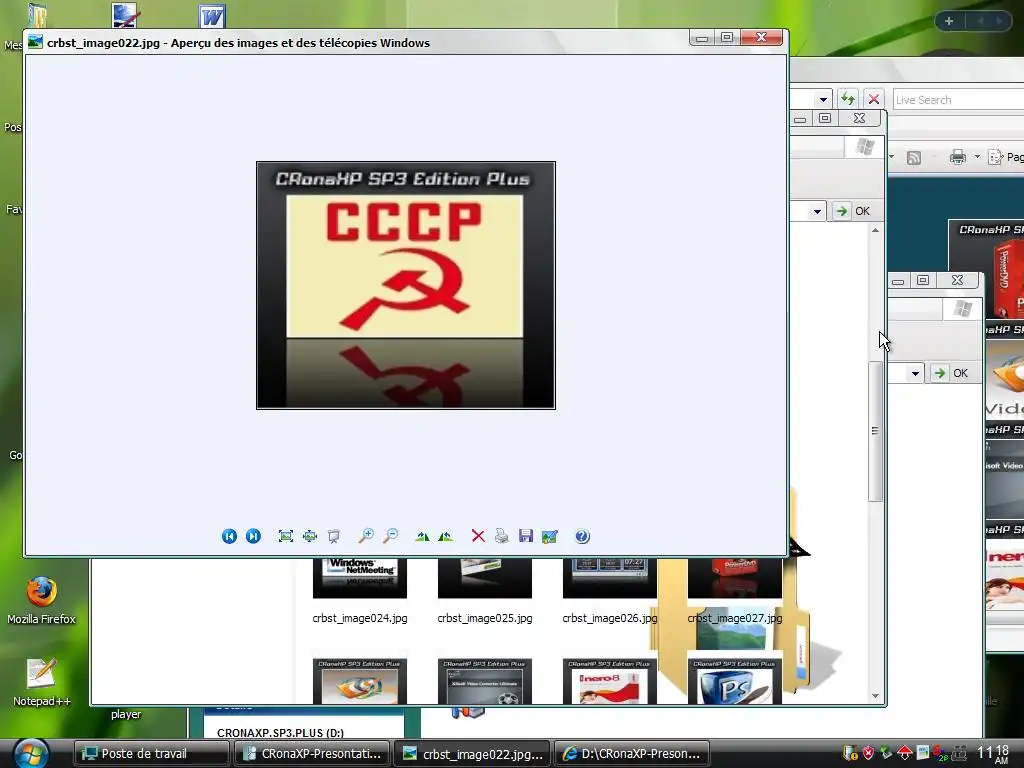This screenshot has height=768, width=1024.
Task: Expand address dropdown in the crbst thumbnails folder window
Action: (817, 211)
